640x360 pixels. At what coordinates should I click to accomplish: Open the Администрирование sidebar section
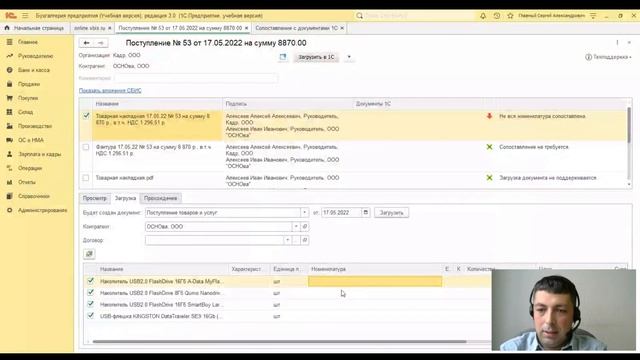tap(42, 210)
